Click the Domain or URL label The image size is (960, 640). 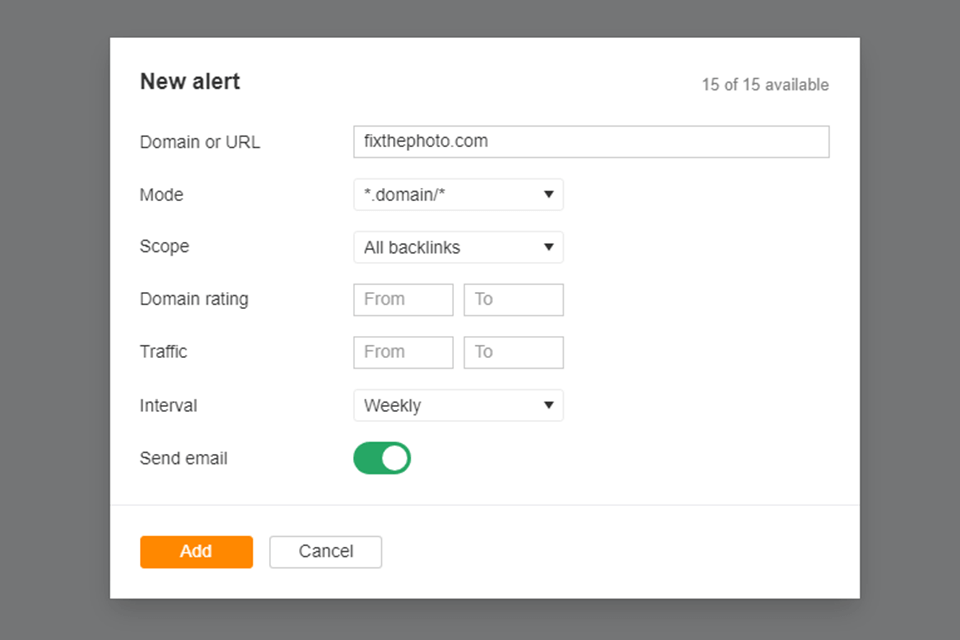tap(200, 142)
